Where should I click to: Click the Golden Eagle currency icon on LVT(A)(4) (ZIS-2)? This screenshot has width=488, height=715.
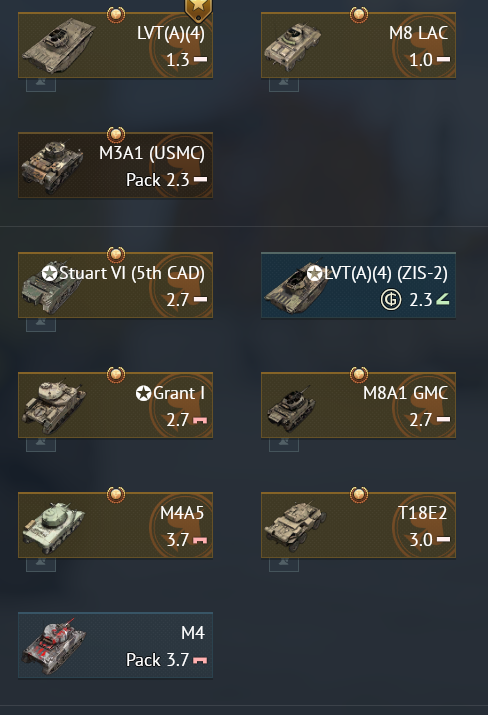coord(391,300)
